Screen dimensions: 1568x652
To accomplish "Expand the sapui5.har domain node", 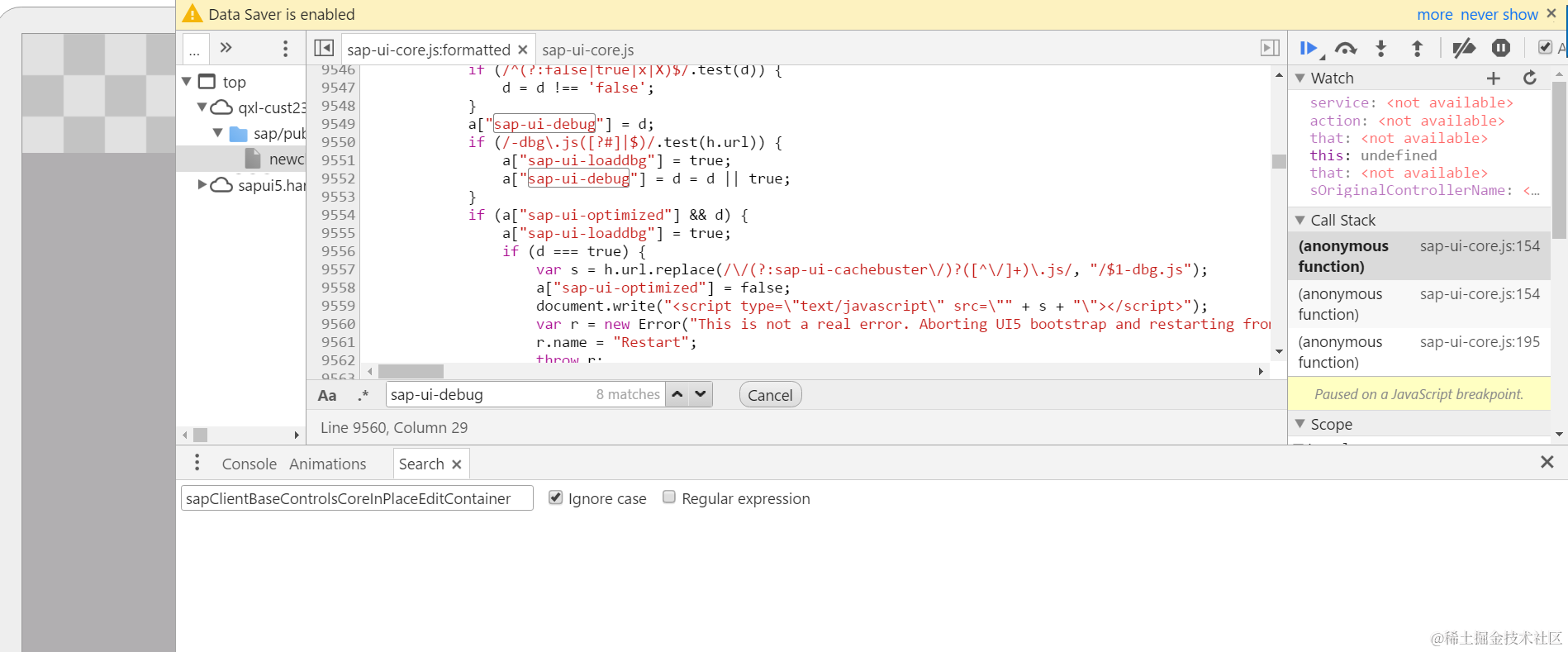I will [x=202, y=184].
